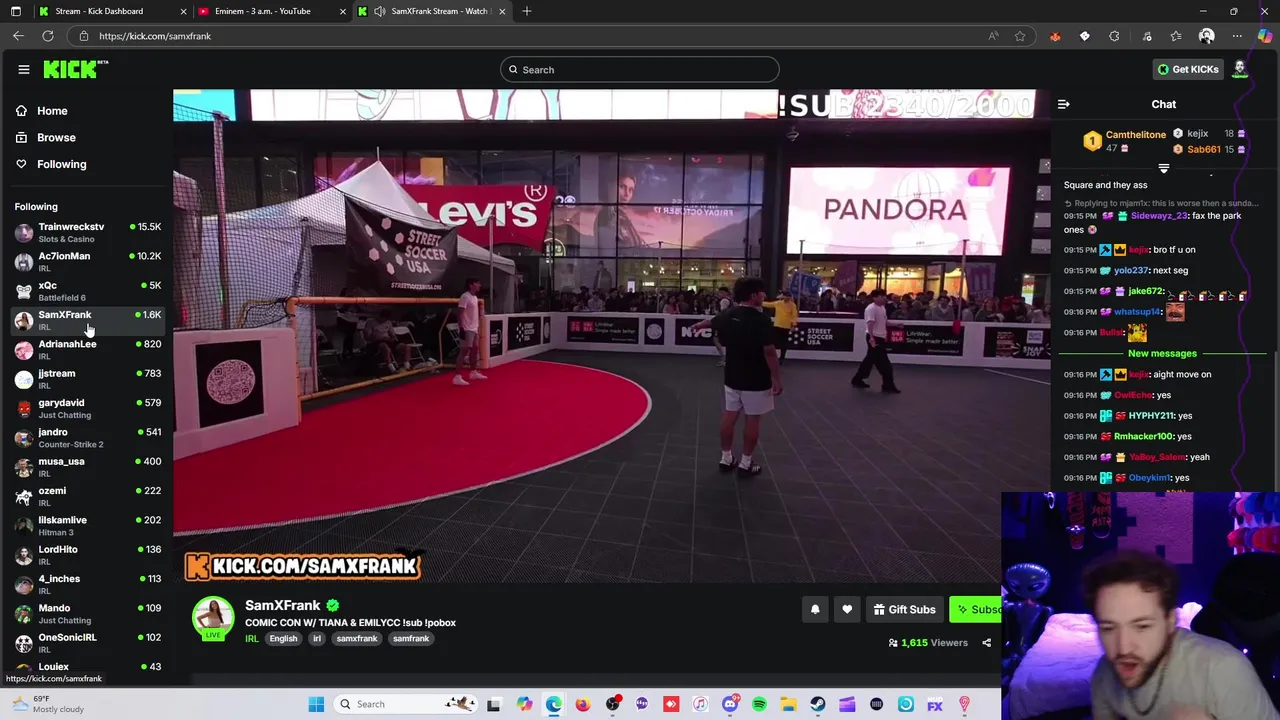Screen dimensions: 1280x720
Task: Open browser Extensions puzzle icon
Action: pos(1114,36)
